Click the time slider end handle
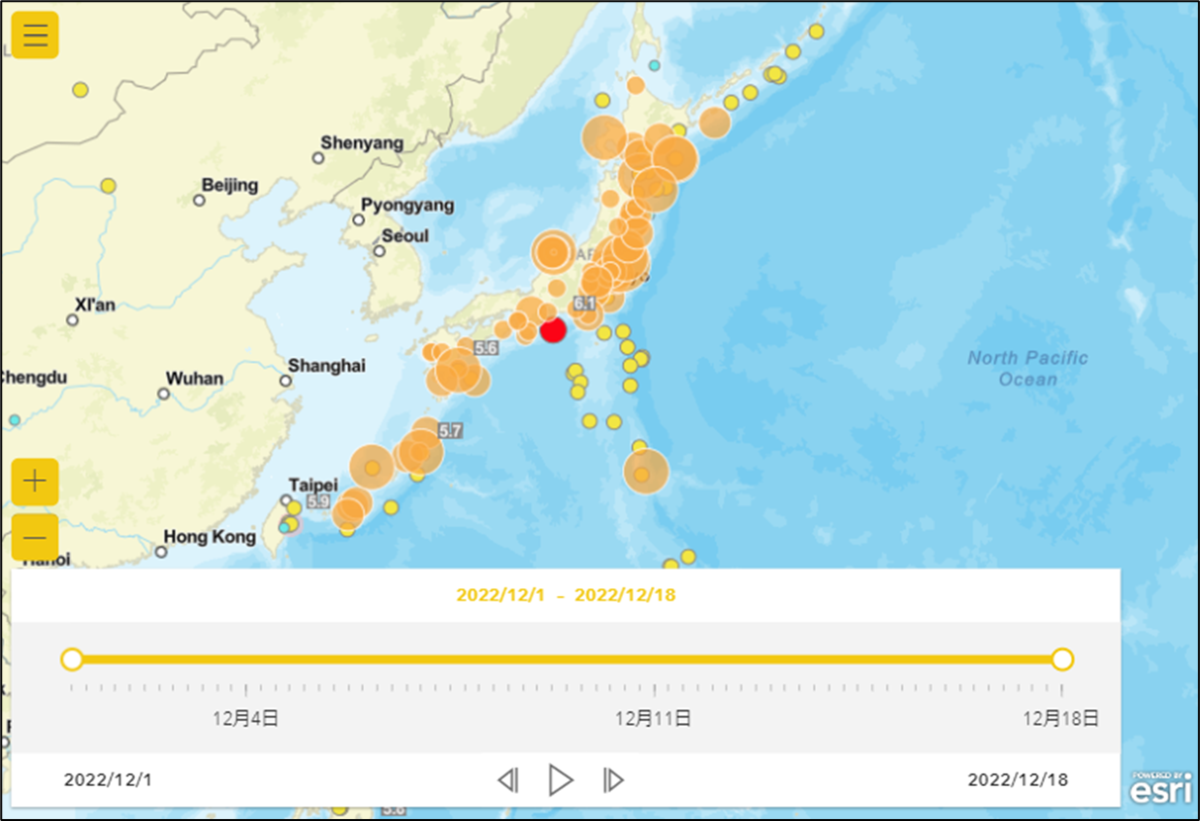The image size is (1200, 821). point(1062,660)
